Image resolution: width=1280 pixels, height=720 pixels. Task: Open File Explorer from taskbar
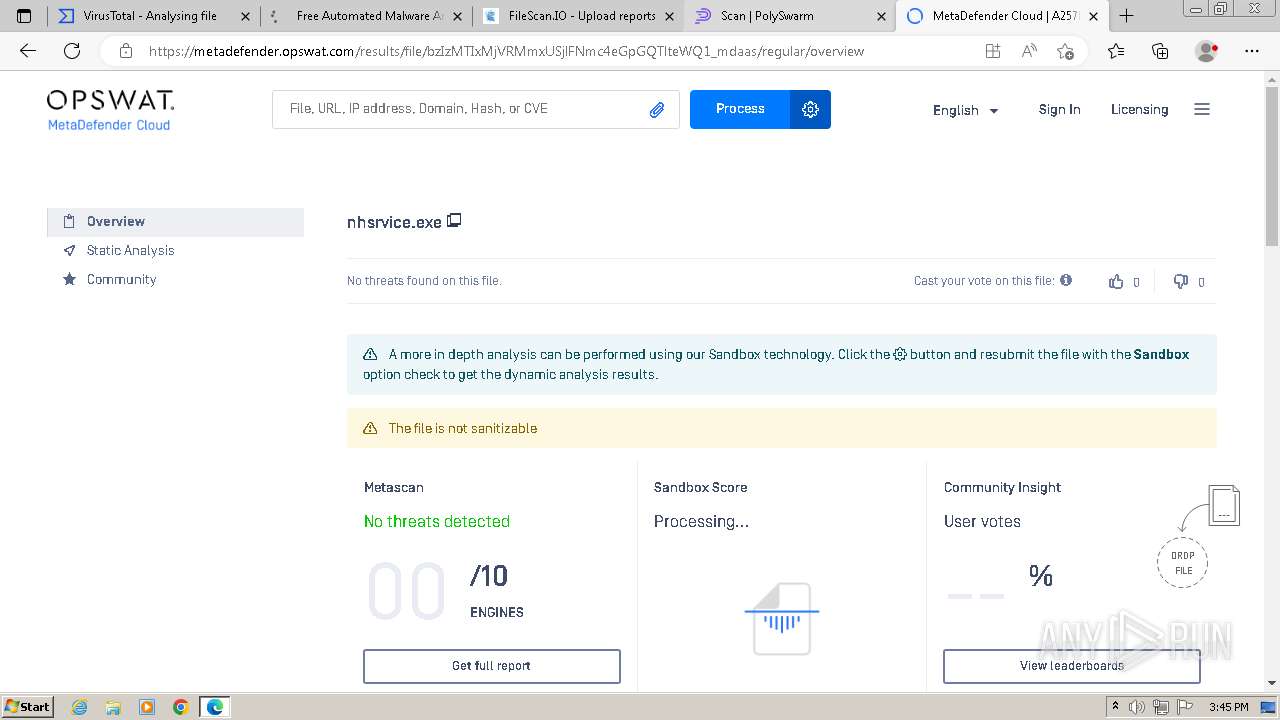click(x=113, y=707)
